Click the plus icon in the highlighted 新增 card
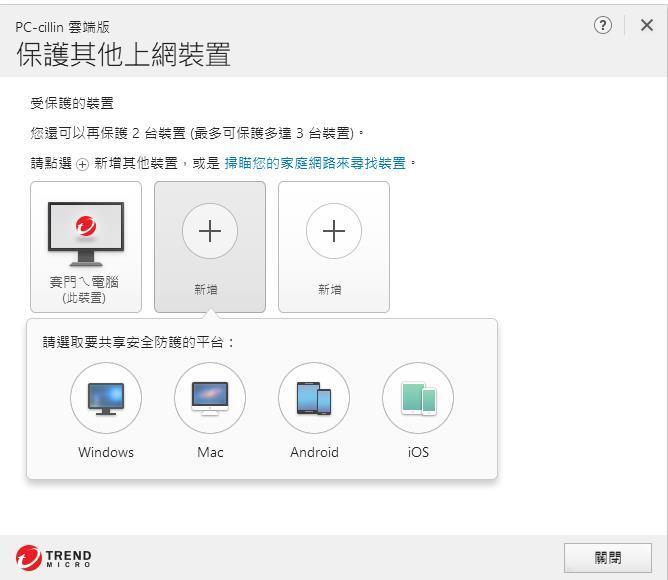Viewport: 668px width, 580px height. [x=210, y=231]
